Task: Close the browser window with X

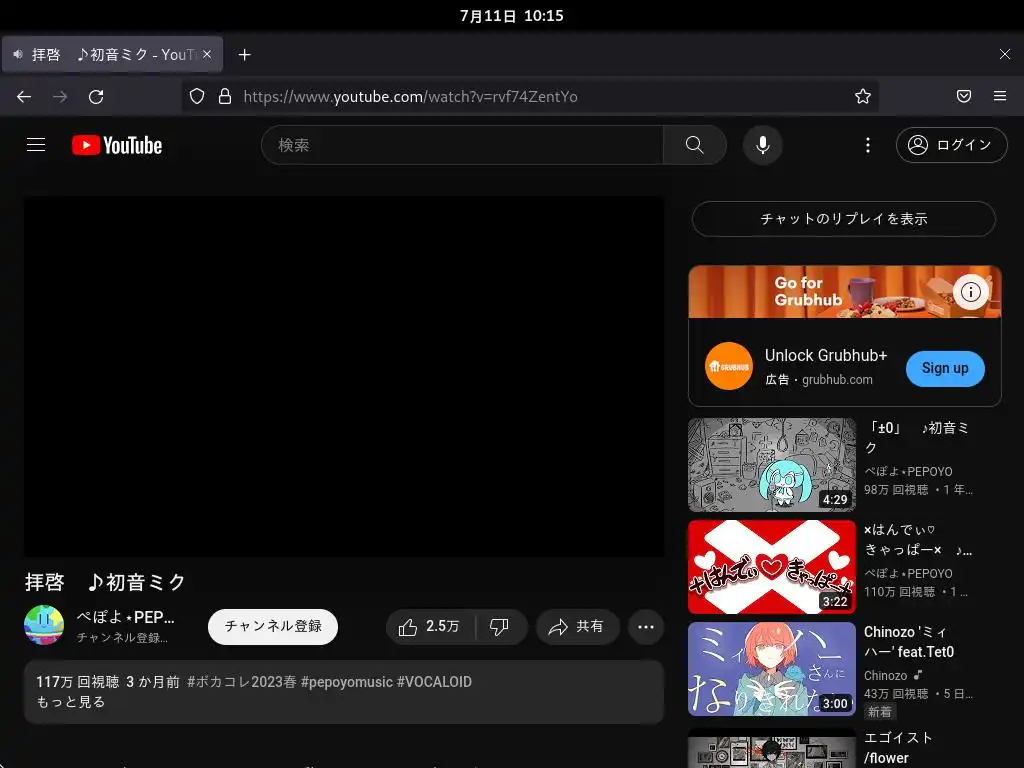Action: pos(1004,54)
